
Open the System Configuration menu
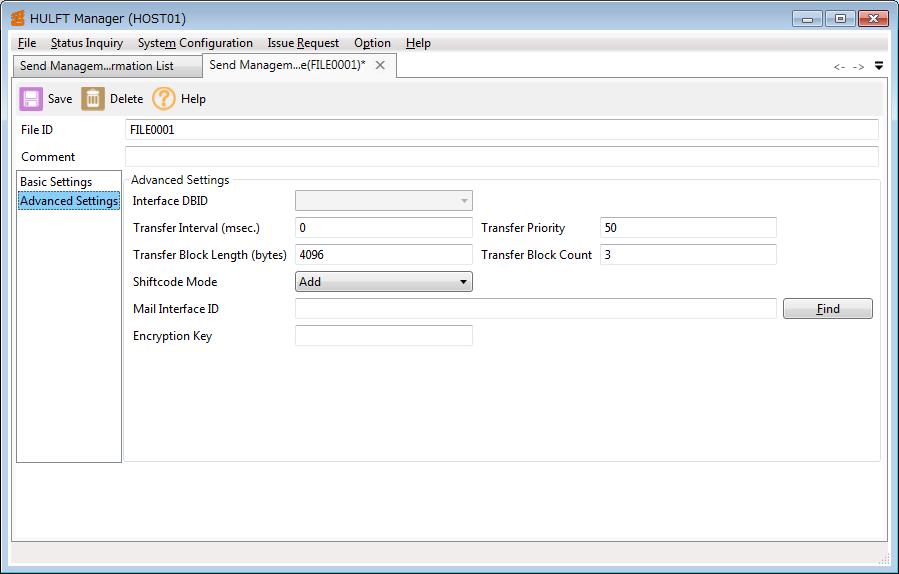195,43
